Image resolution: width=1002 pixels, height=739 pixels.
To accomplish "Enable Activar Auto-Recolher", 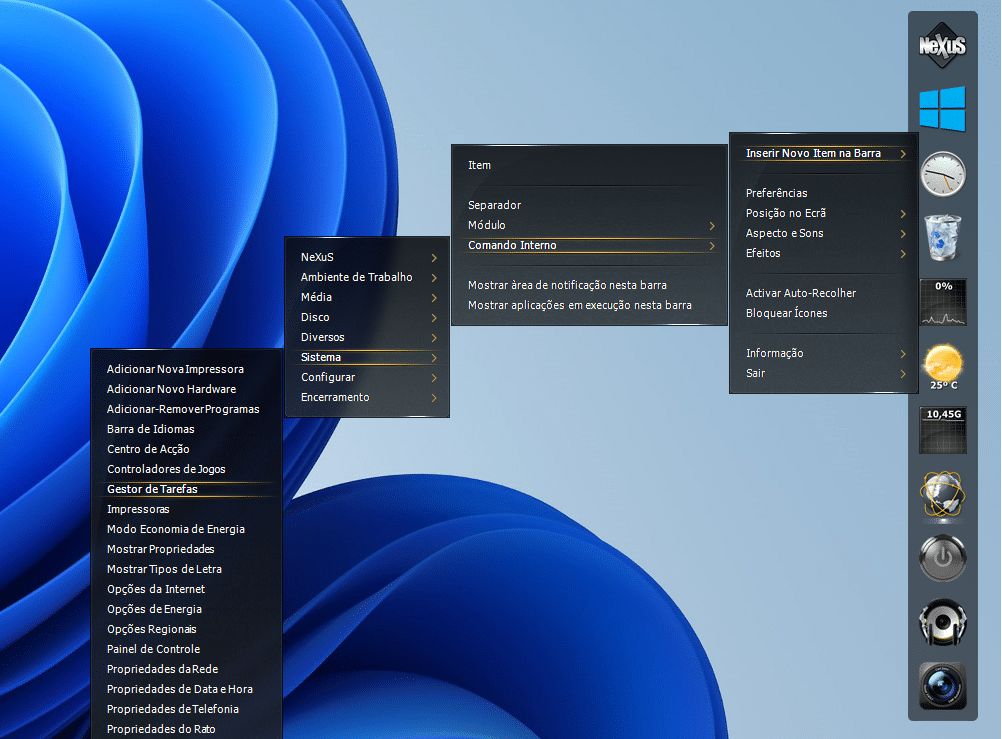I will 801,293.
